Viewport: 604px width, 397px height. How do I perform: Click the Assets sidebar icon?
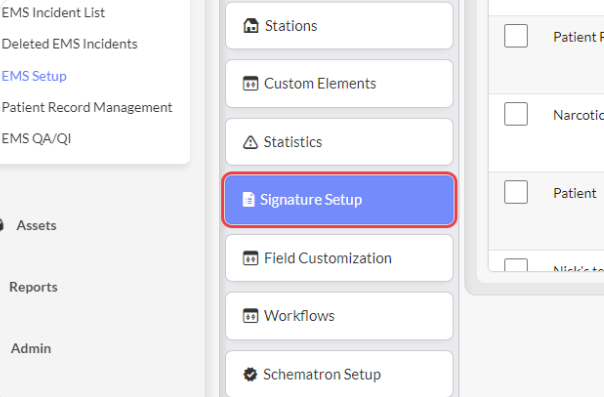click(x=2, y=225)
